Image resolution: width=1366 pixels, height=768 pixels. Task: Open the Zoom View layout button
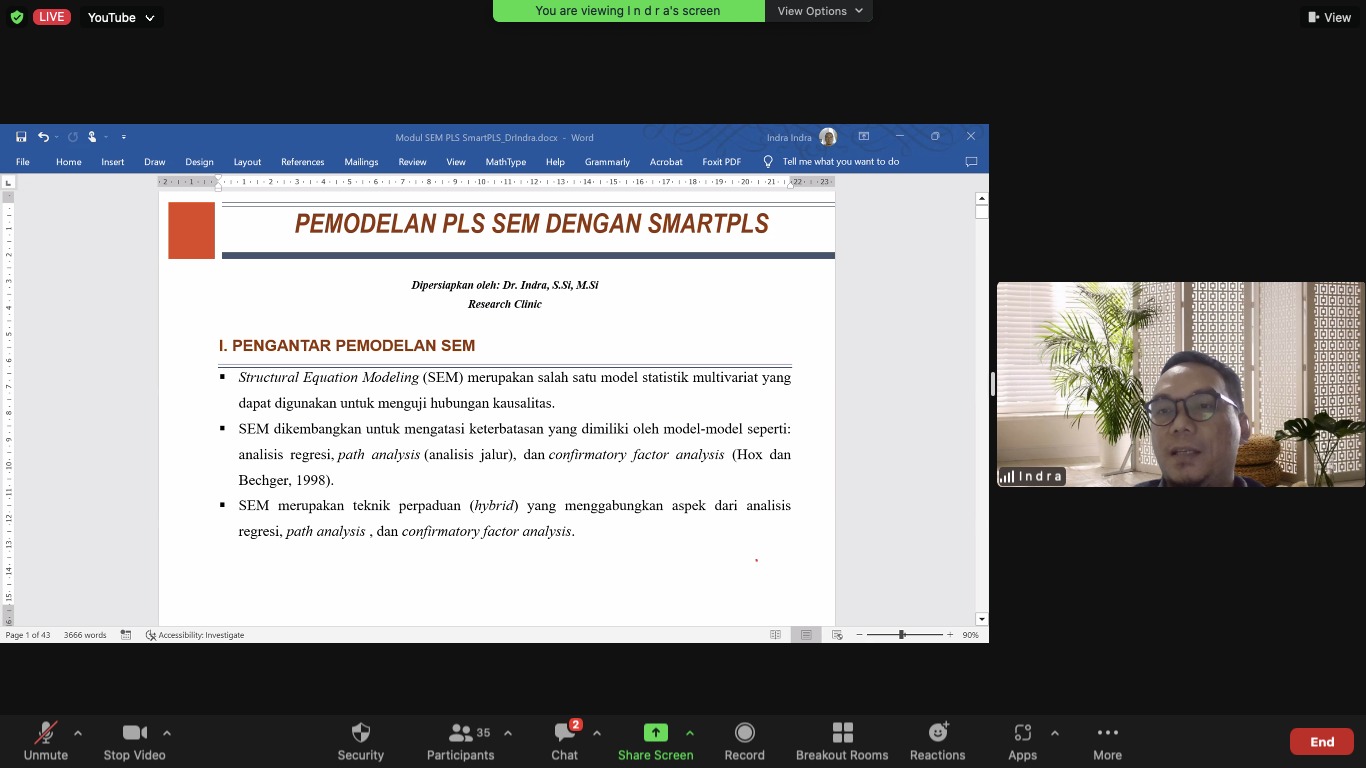pos(1330,17)
